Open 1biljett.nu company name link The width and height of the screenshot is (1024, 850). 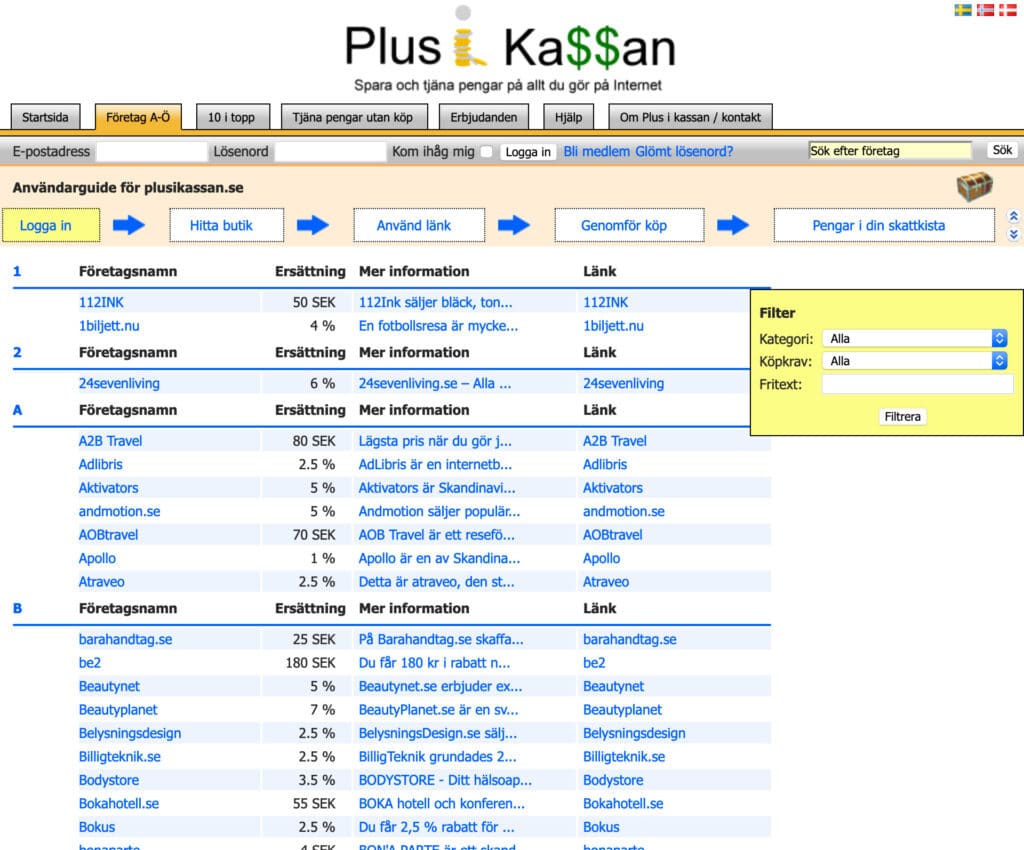point(109,326)
